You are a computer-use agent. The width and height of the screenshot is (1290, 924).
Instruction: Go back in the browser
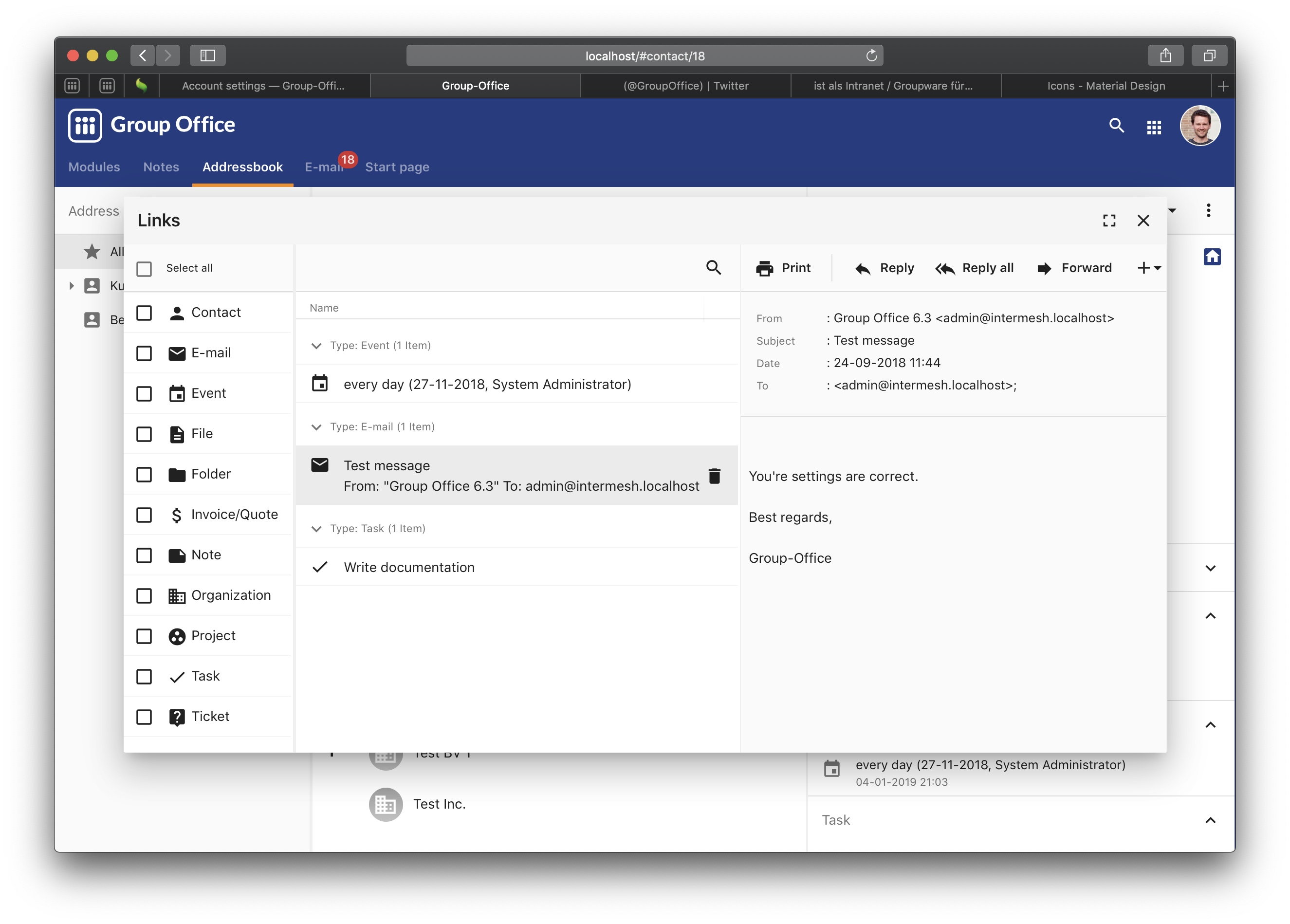coord(143,55)
